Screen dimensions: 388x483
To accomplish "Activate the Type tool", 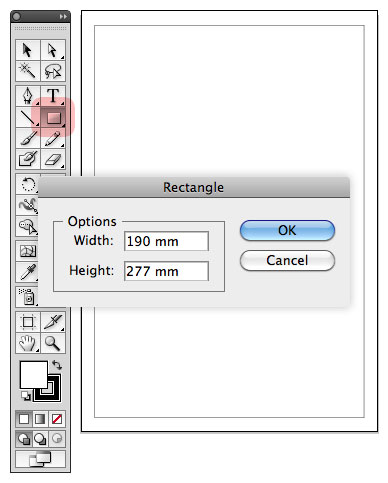I will coord(53,96).
